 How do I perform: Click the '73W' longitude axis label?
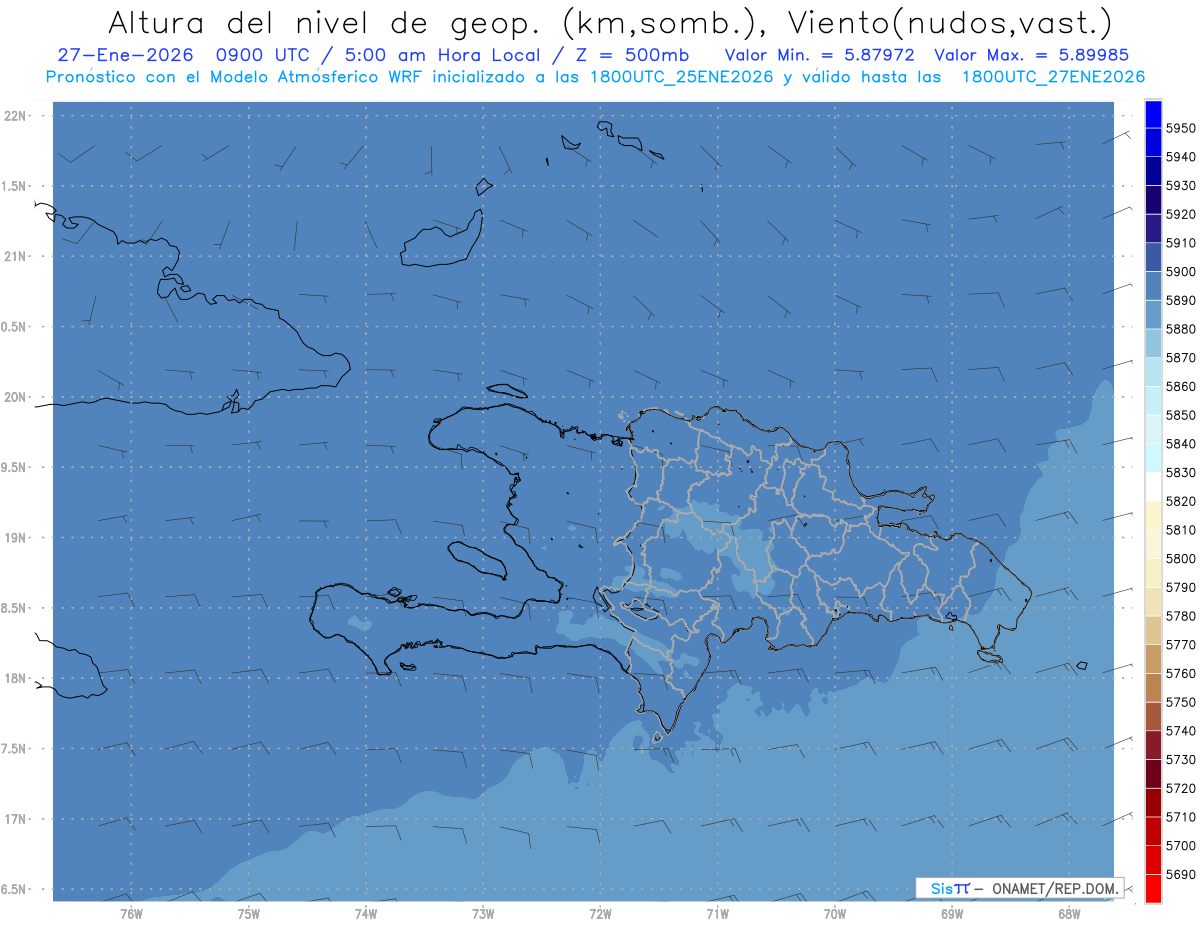[483, 913]
